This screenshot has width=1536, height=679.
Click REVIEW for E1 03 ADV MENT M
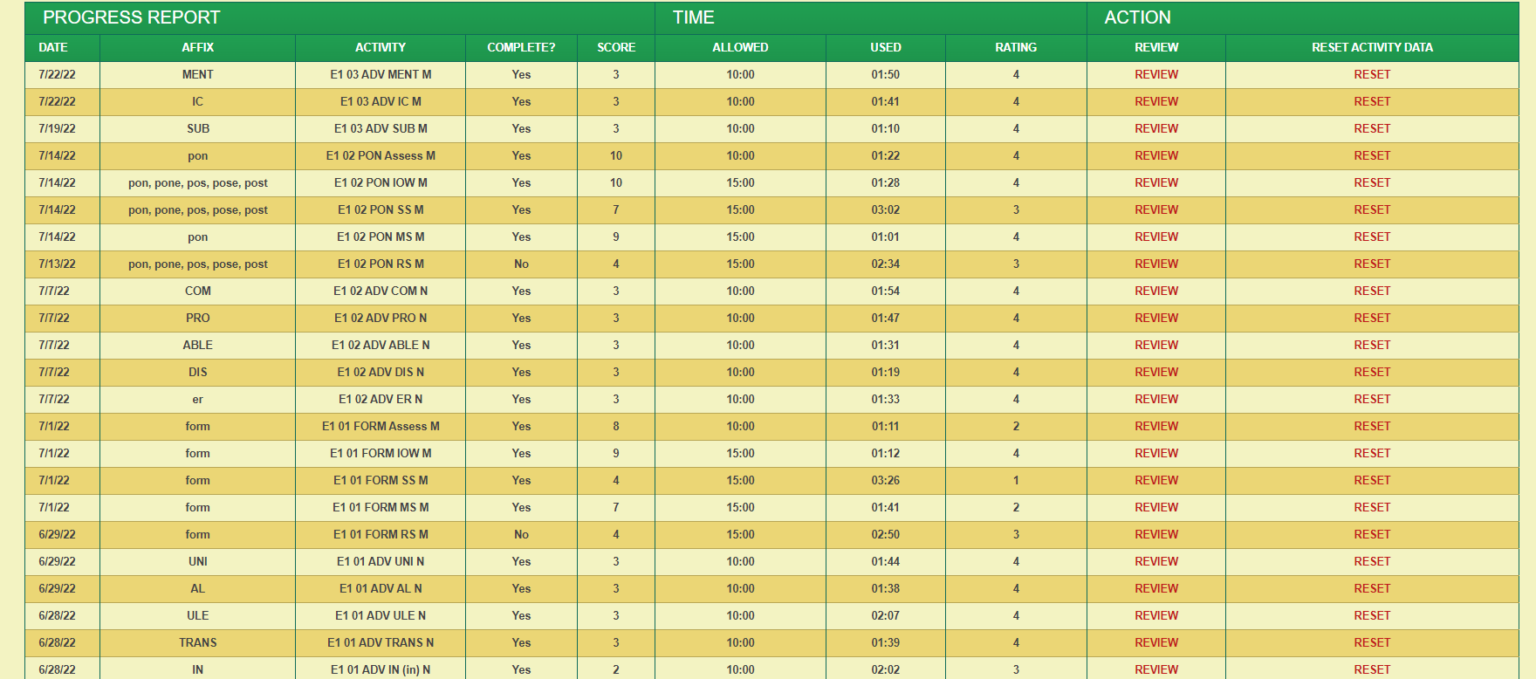coord(1156,75)
